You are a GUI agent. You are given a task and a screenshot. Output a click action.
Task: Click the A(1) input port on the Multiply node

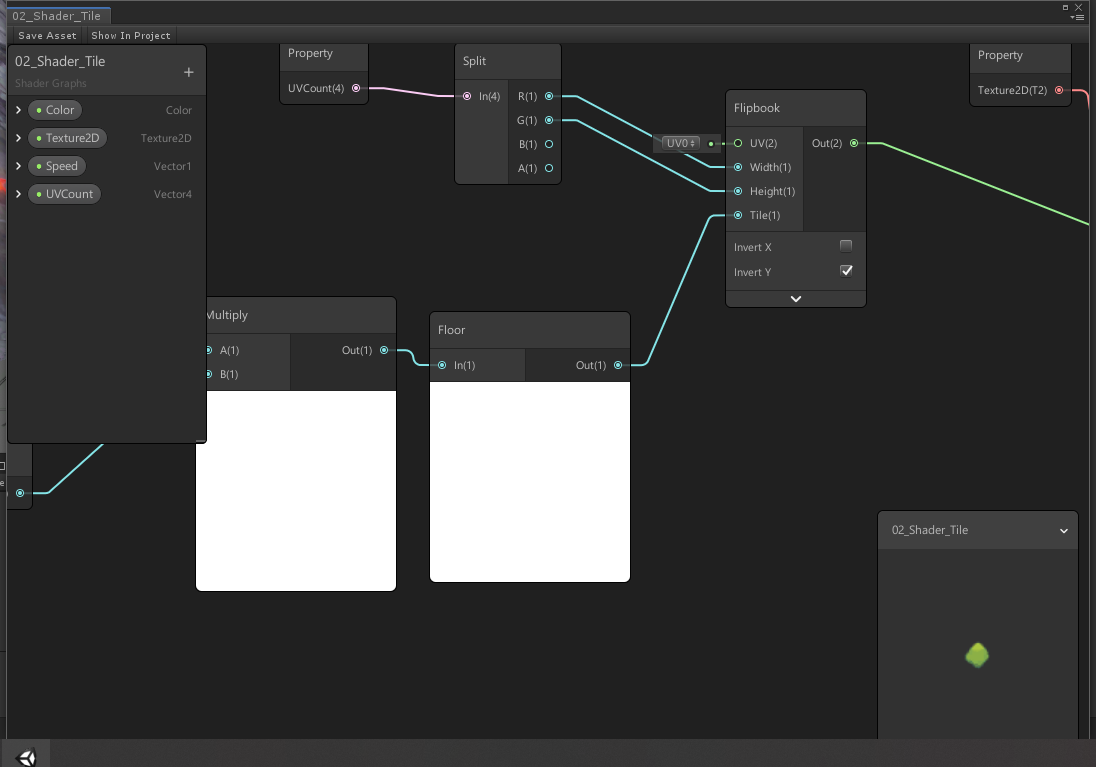pyautogui.click(x=208, y=350)
